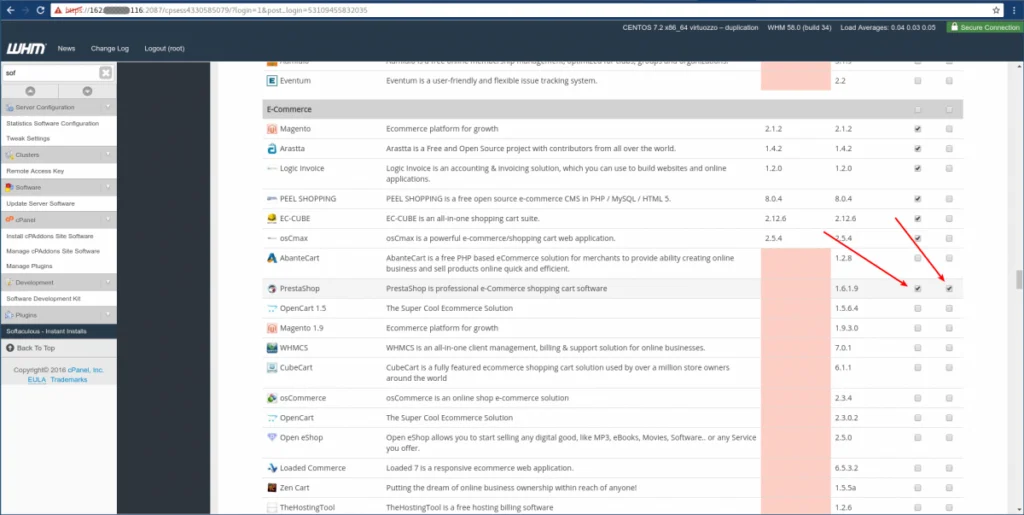1024x515 pixels.
Task: Select Softaculous - Instant Installs
Action: tap(59, 332)
